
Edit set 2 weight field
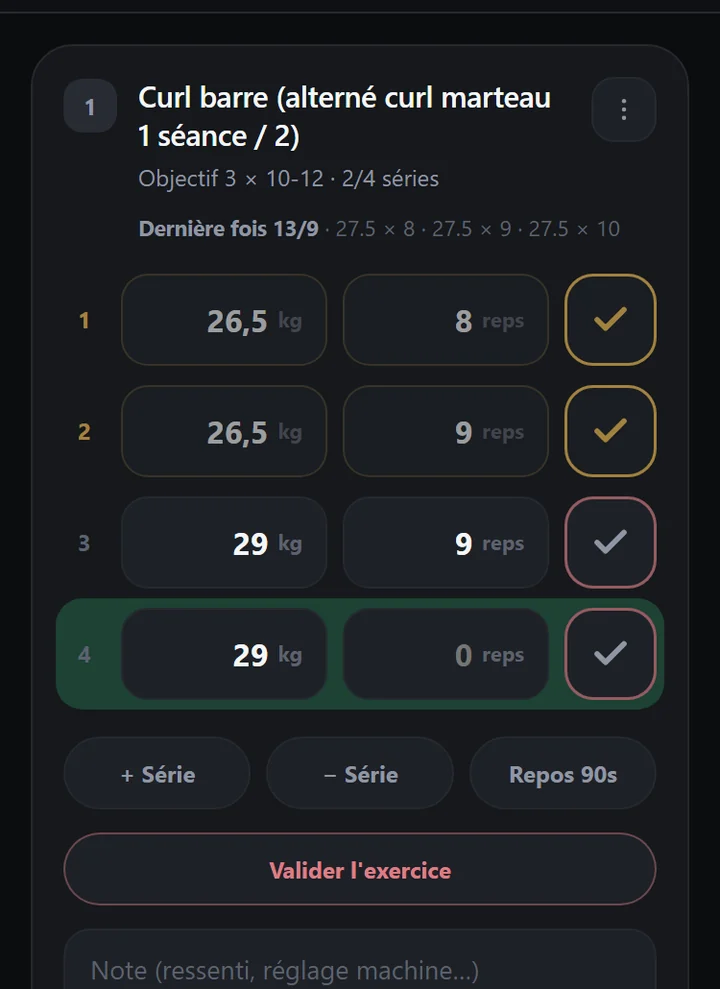(x=224, y=431)
